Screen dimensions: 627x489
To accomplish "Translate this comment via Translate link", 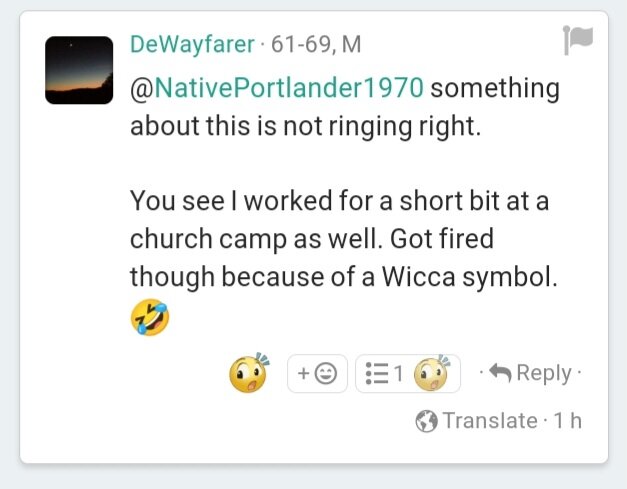I will point(490,421).
